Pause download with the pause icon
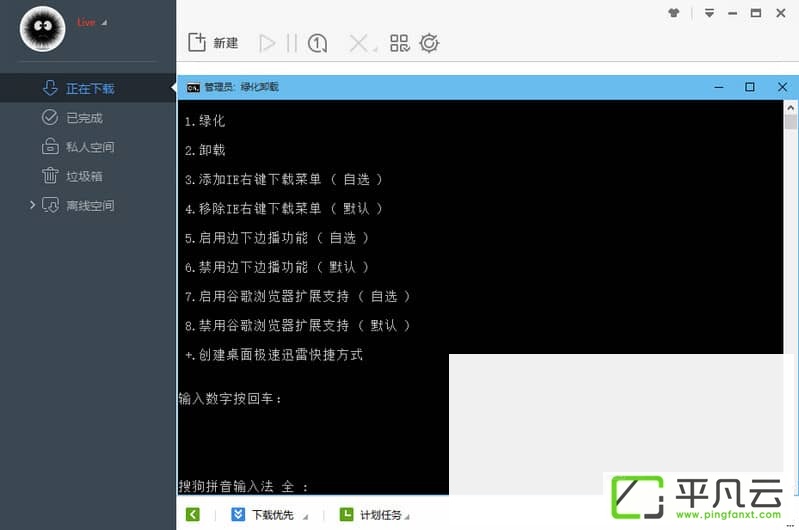Image resolution: width=799 pixels, height=530 pixels. pos(291,43)
